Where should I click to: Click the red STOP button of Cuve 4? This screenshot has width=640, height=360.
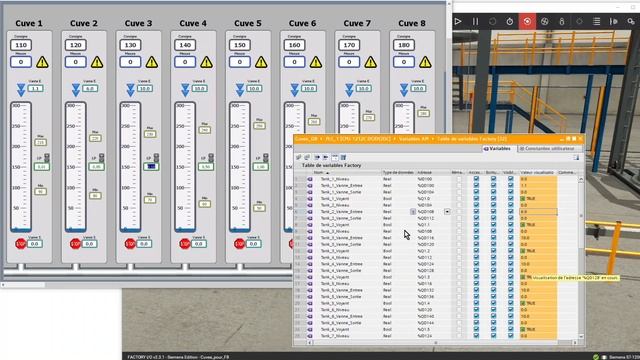[x=184, y=244]
